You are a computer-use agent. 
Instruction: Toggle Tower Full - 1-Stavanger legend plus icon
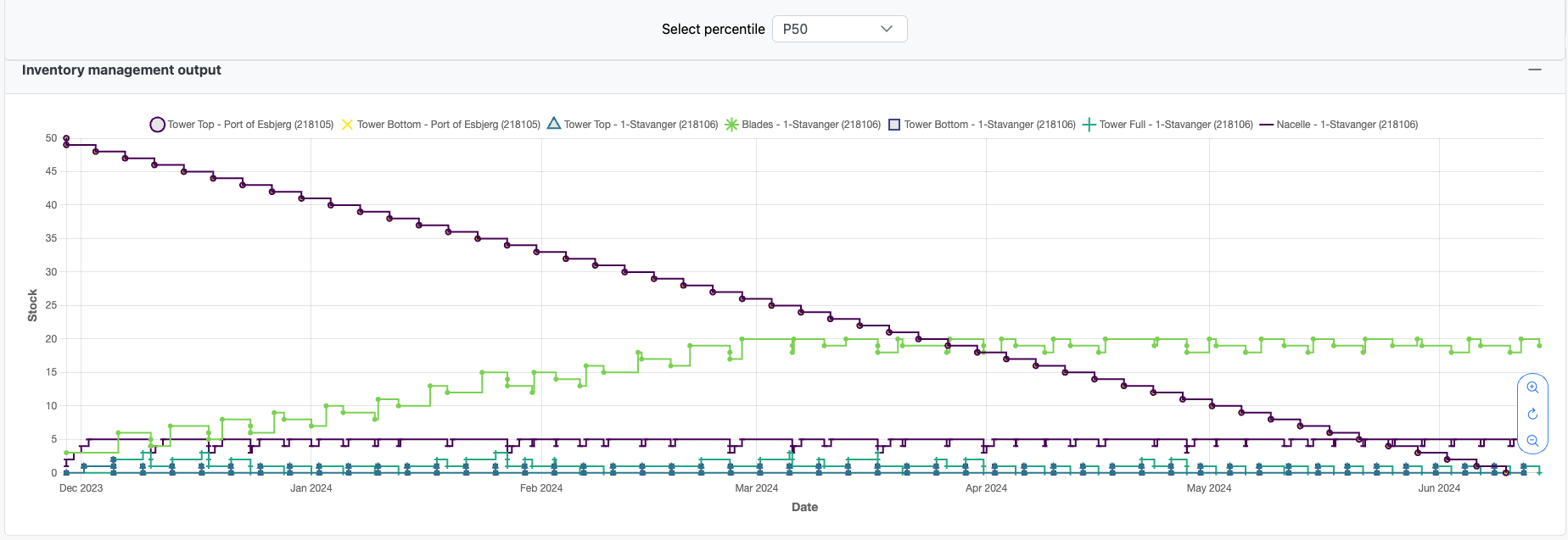[x=1089, y=125]
